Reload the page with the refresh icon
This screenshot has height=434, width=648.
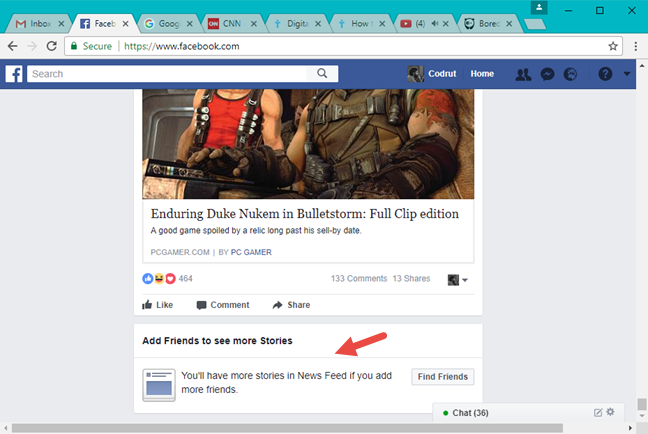pos(51,46)
